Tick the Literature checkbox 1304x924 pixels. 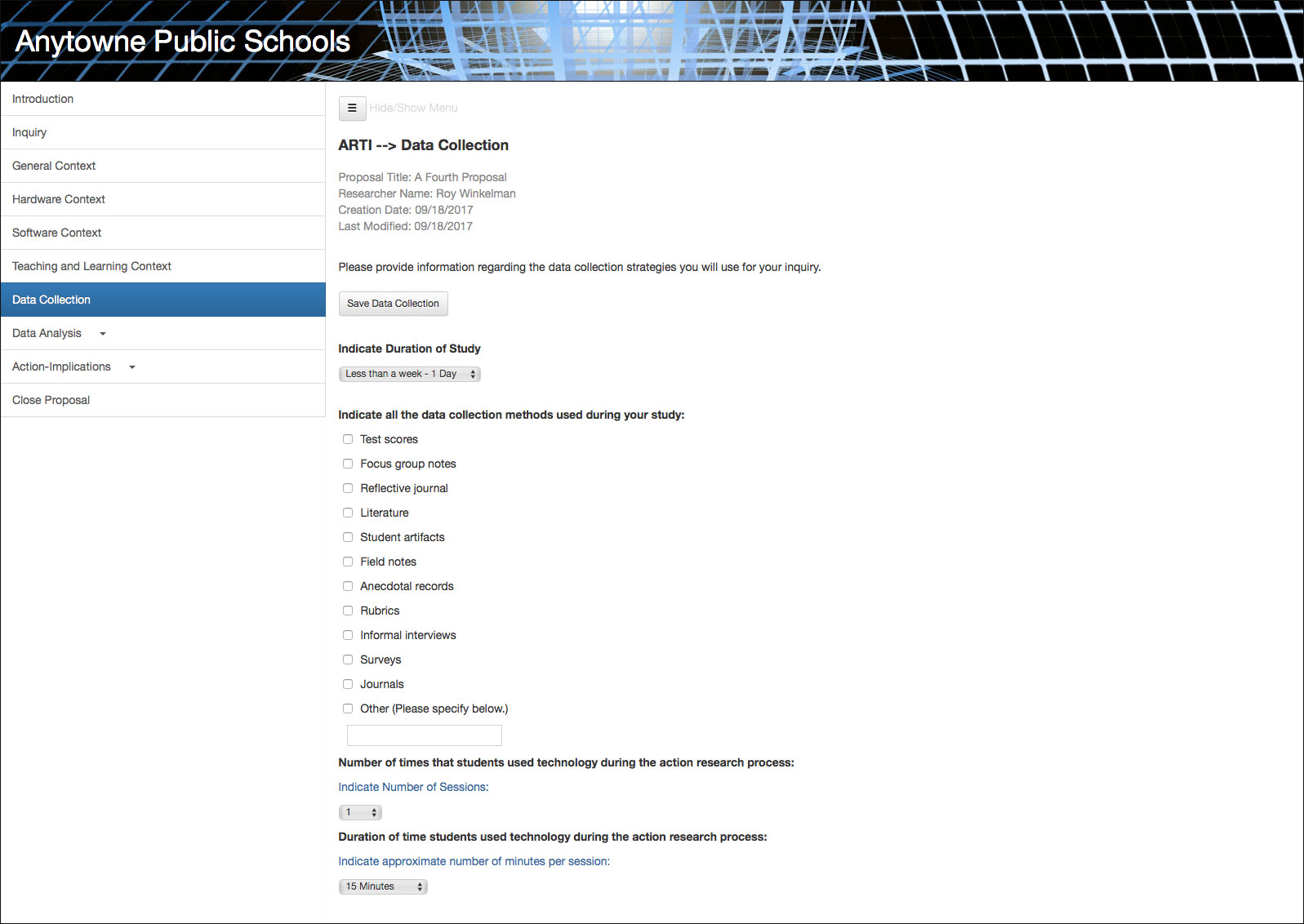(x=348, y=513)
